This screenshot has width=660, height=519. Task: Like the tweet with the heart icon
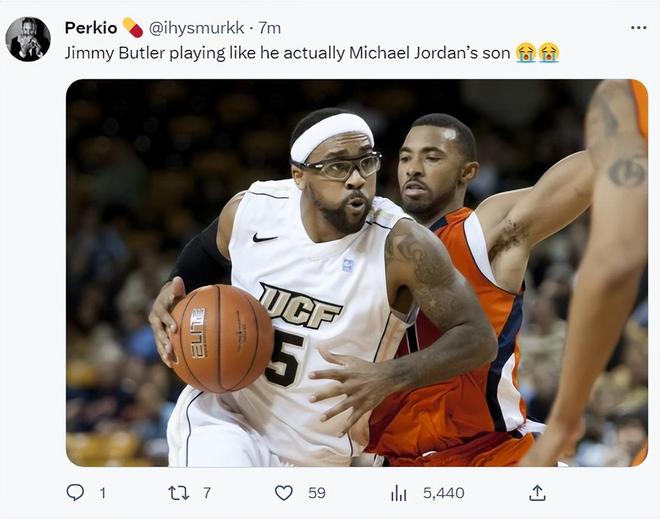pos(284,492)
